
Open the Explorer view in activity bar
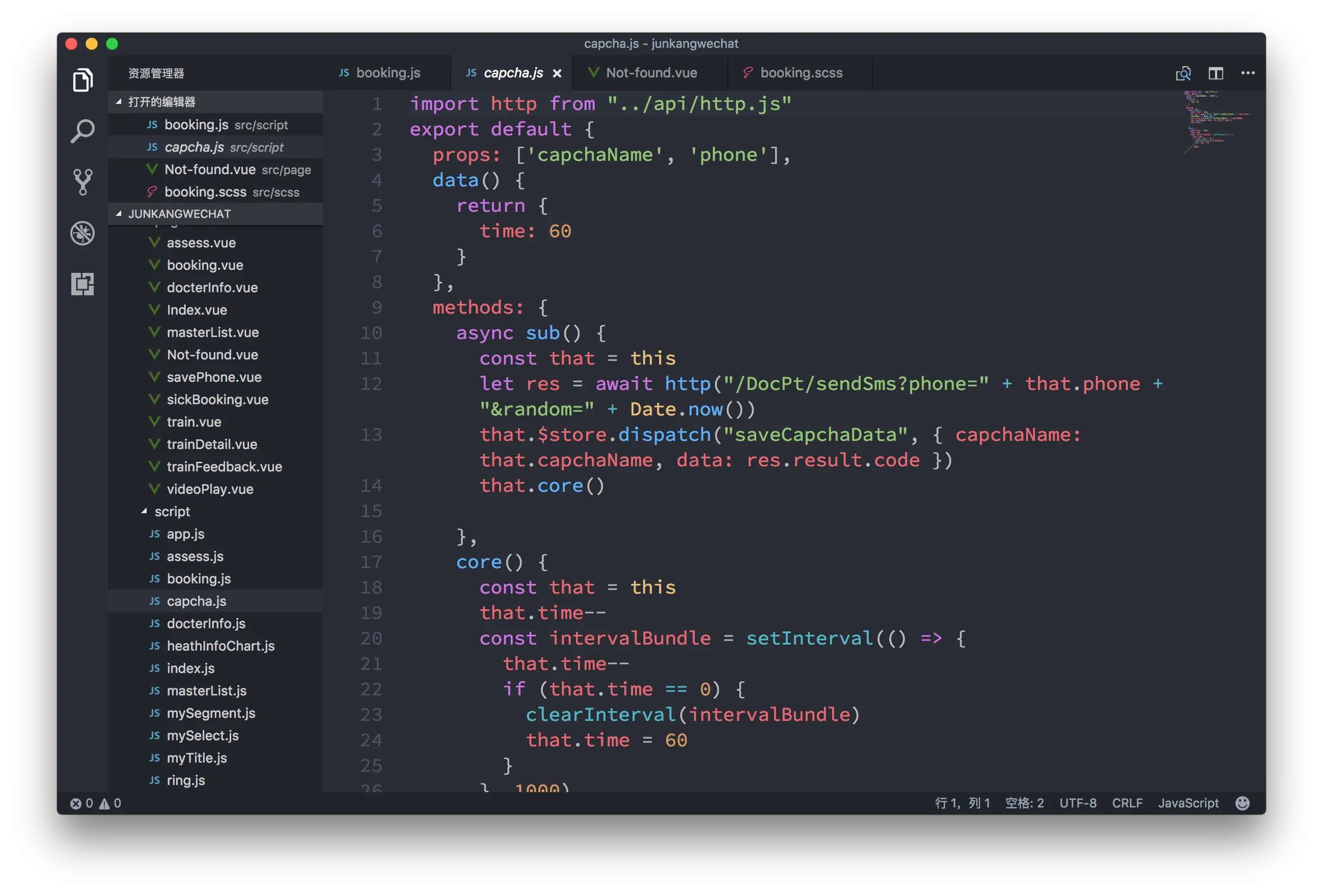(82, 80)
